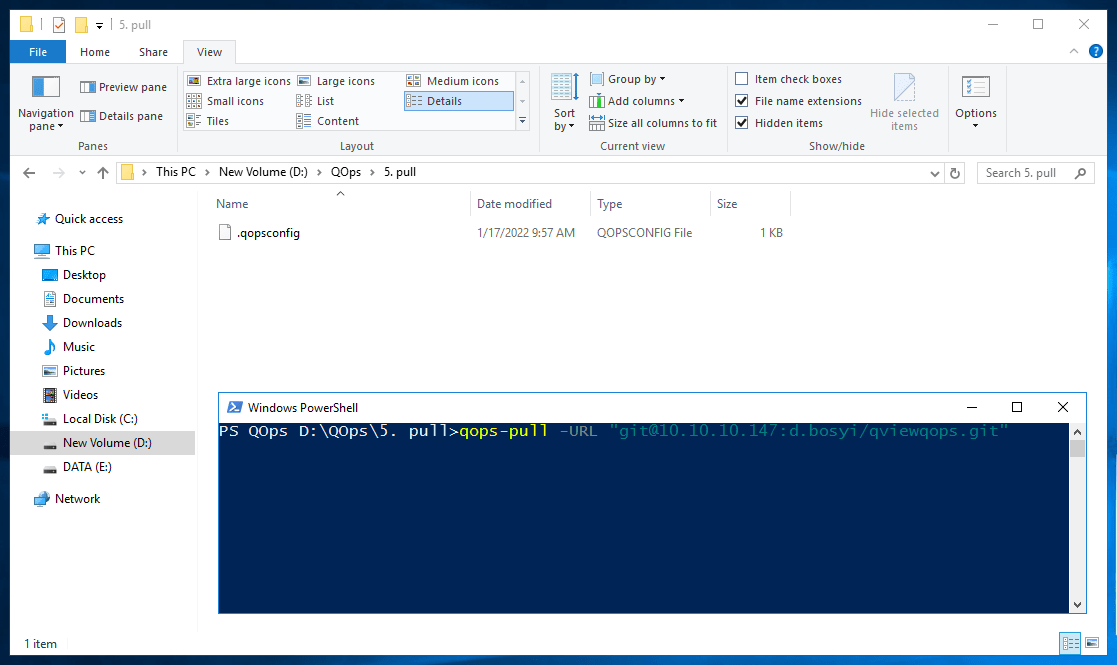Go back to previous folder

pyautogui.click(x=29, y=173)
